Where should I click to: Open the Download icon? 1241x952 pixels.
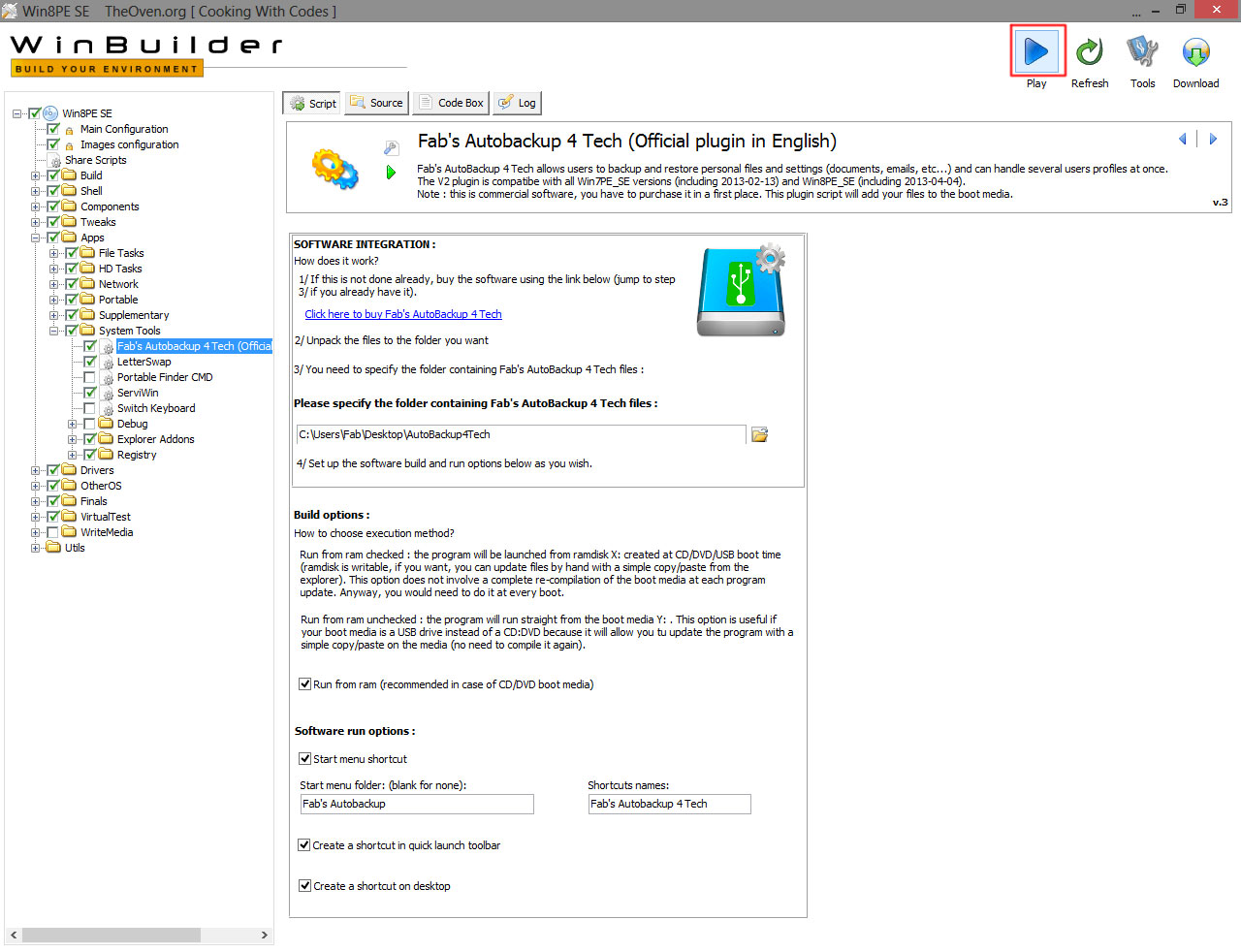(x=1196, y=51)
